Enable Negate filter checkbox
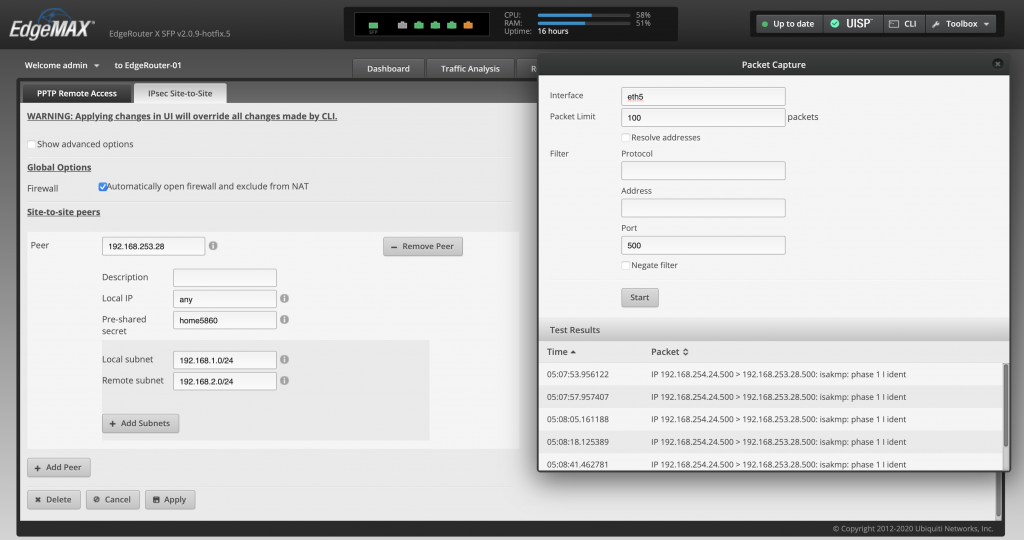The height and width of the screenshot is (540, 1024). pyautogui.click(x=626, y=265)
